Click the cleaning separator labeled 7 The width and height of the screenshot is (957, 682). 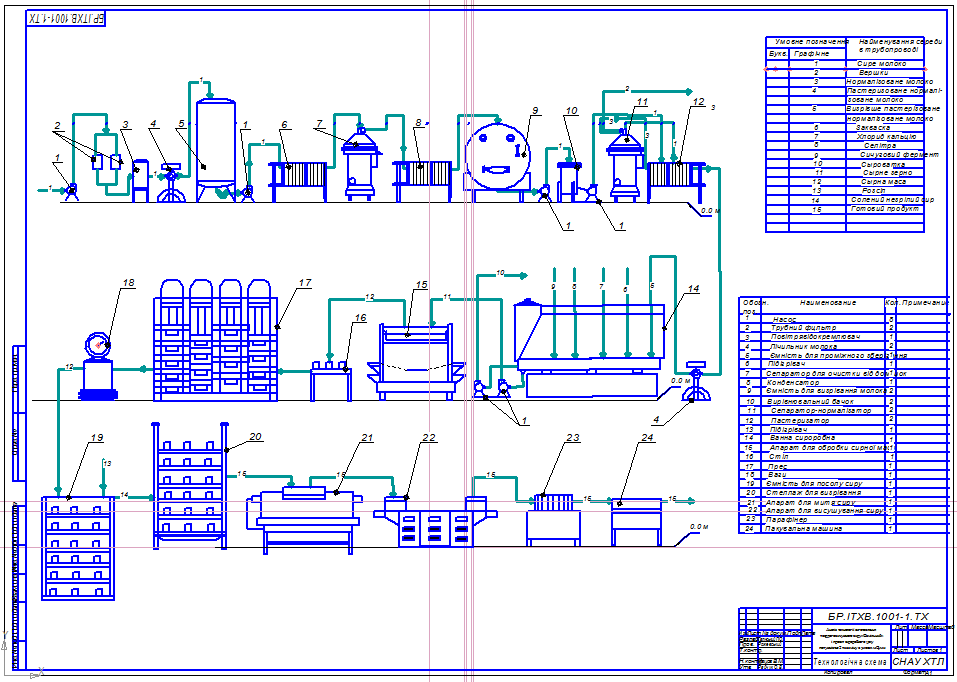tap(361, 165)
